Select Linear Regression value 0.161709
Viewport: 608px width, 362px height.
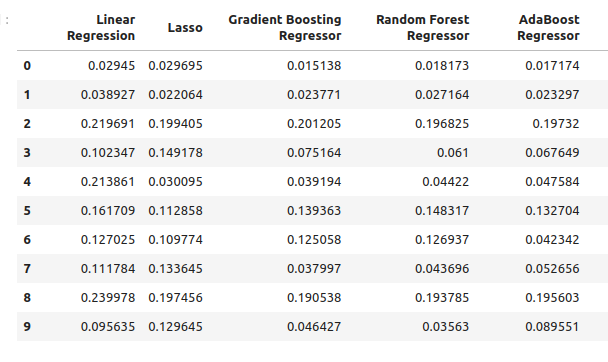pyautogui.click(x=108, y=211)
